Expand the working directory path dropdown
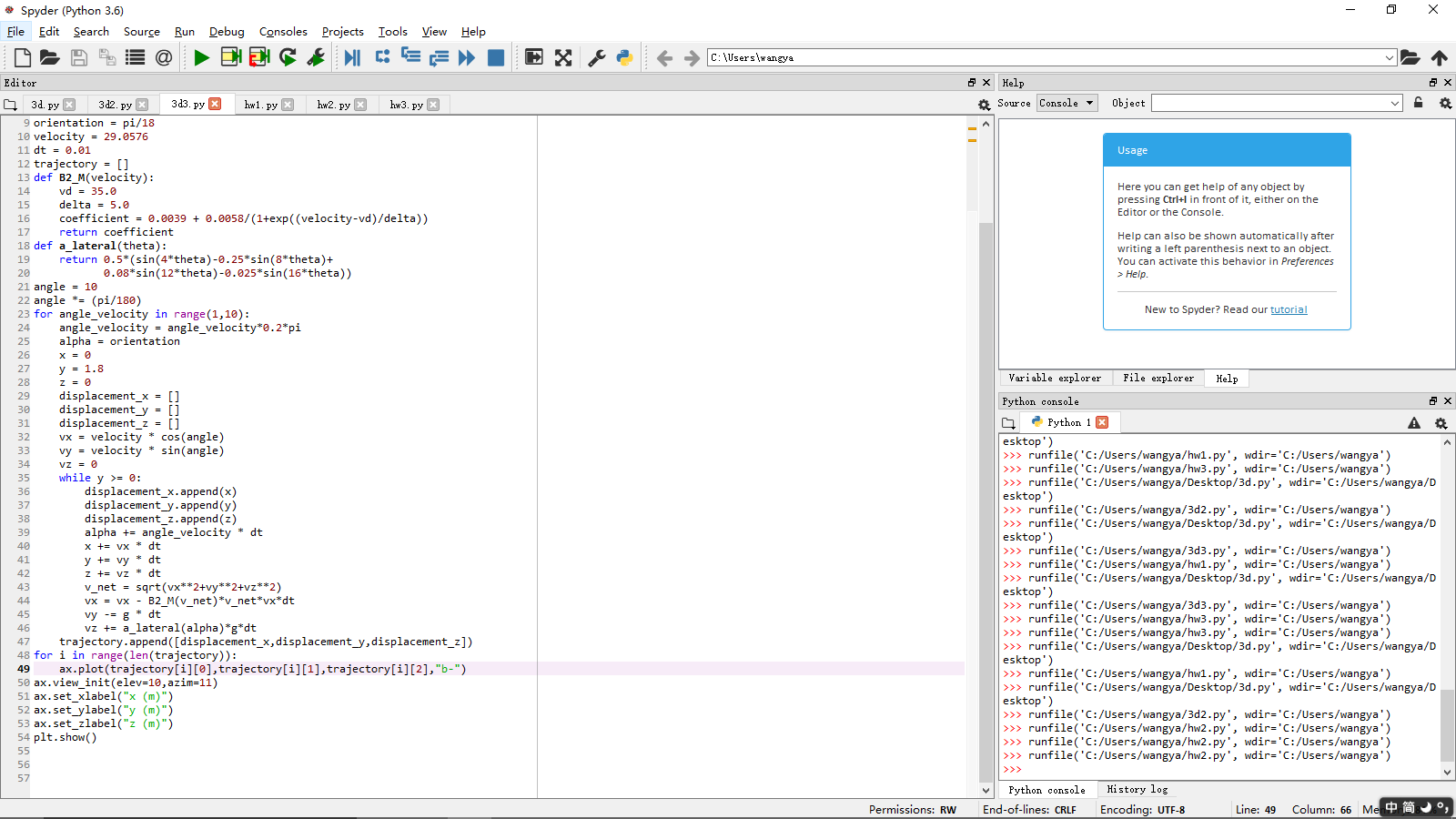The height and width of the screenshot is (819, 1456). point(1389,58)
